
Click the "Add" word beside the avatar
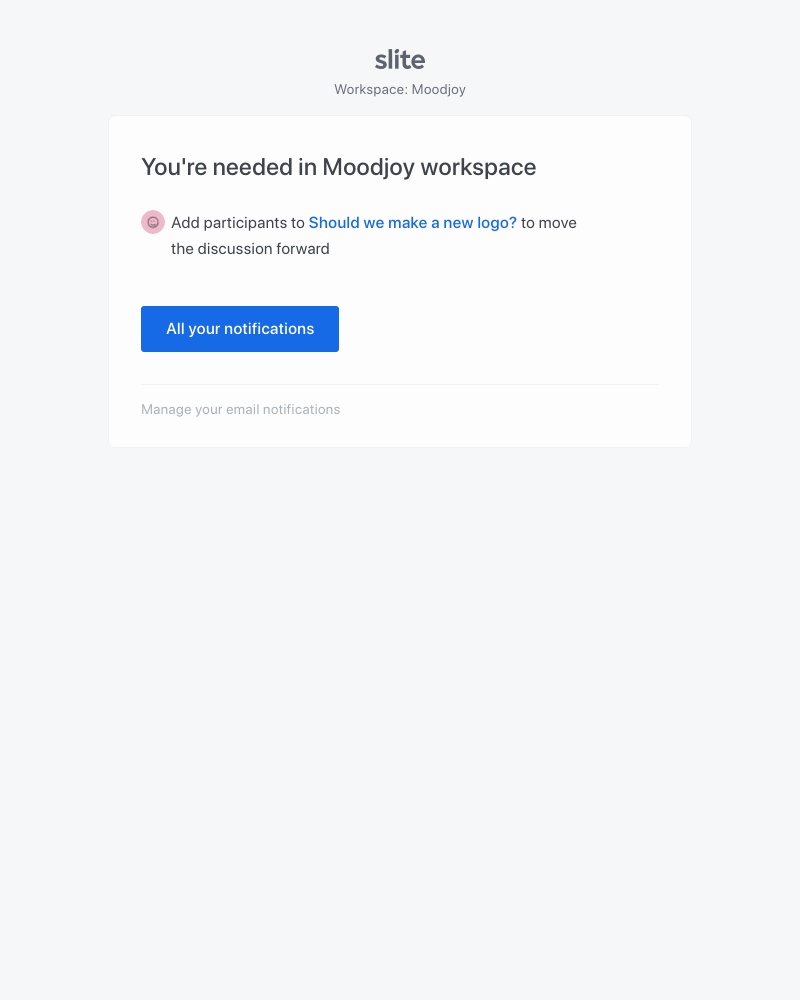point(185,222)
